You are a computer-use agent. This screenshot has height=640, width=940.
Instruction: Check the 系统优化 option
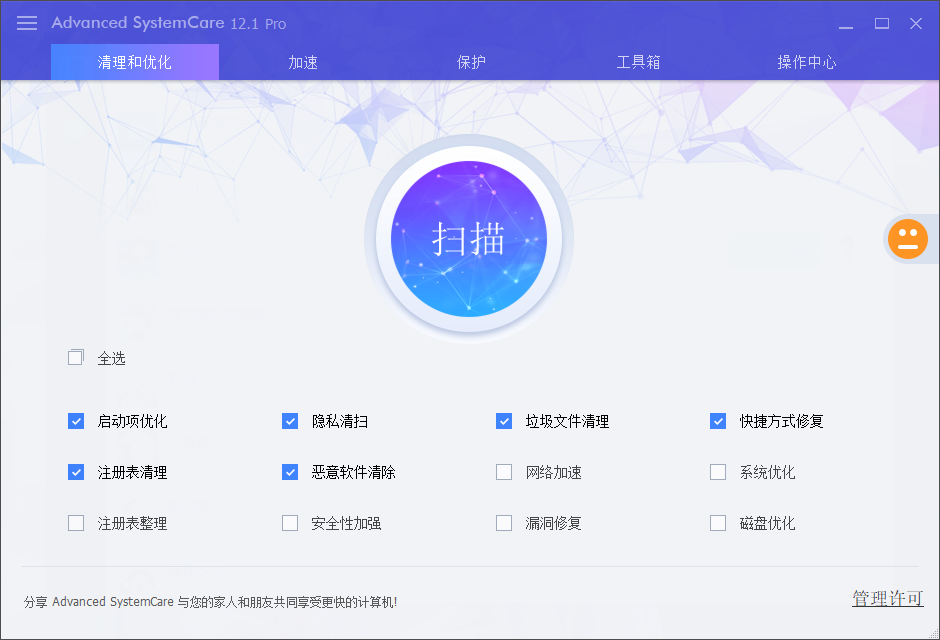pos(718,472)
